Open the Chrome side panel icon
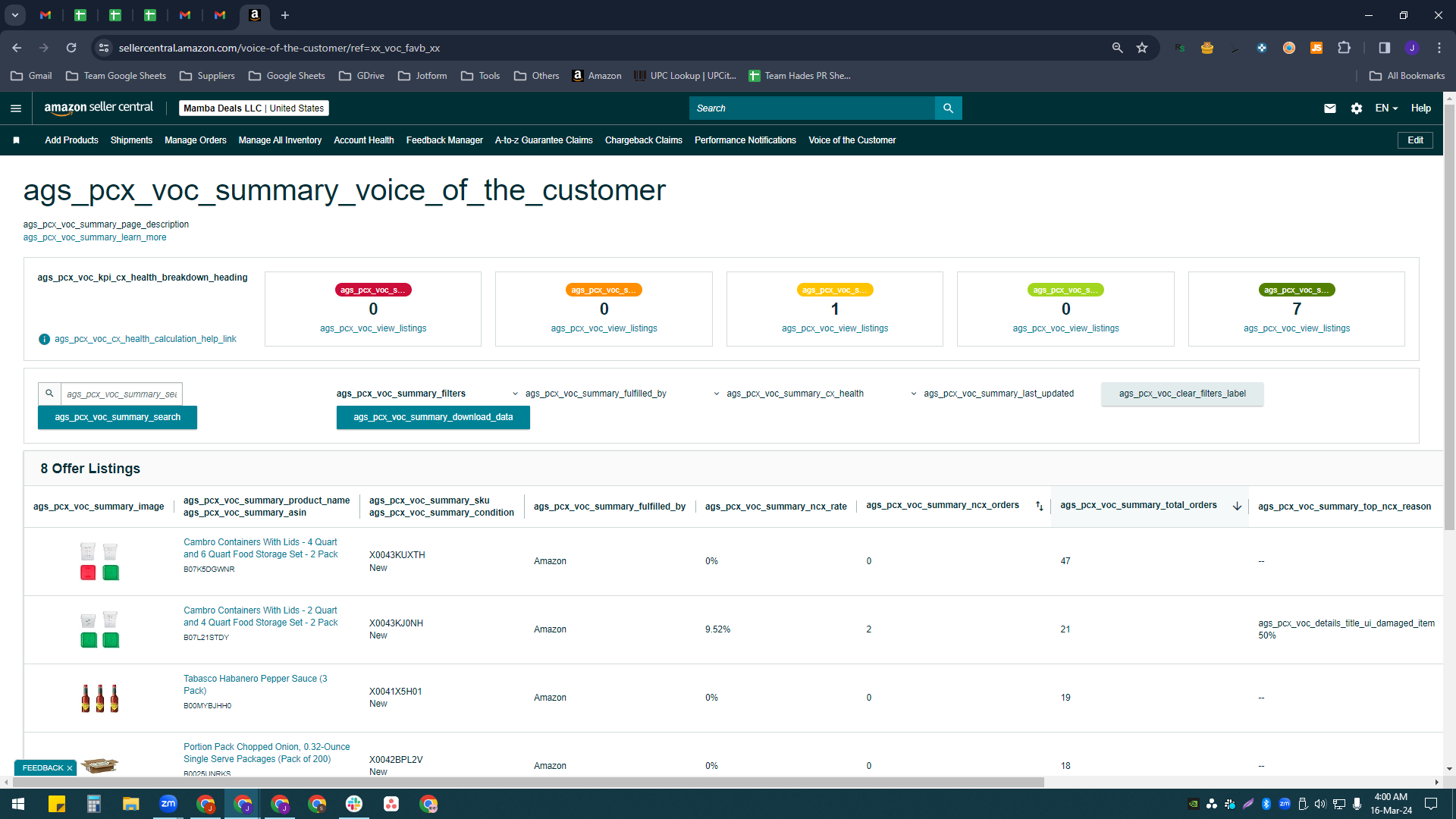This screenshot has width=1456, height=819. click(1385, 48)
